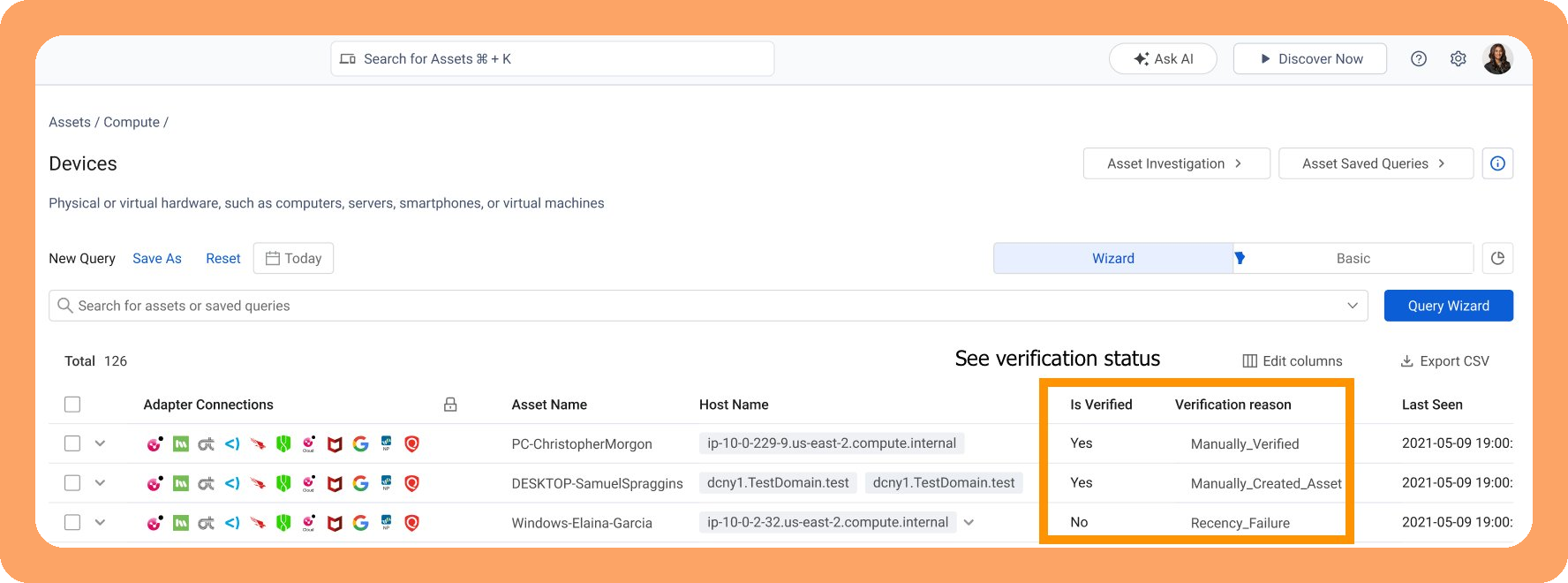
Task: Click the green 'm' square icon in PC-ChristopherMorgon row
Action: (181, 444)
